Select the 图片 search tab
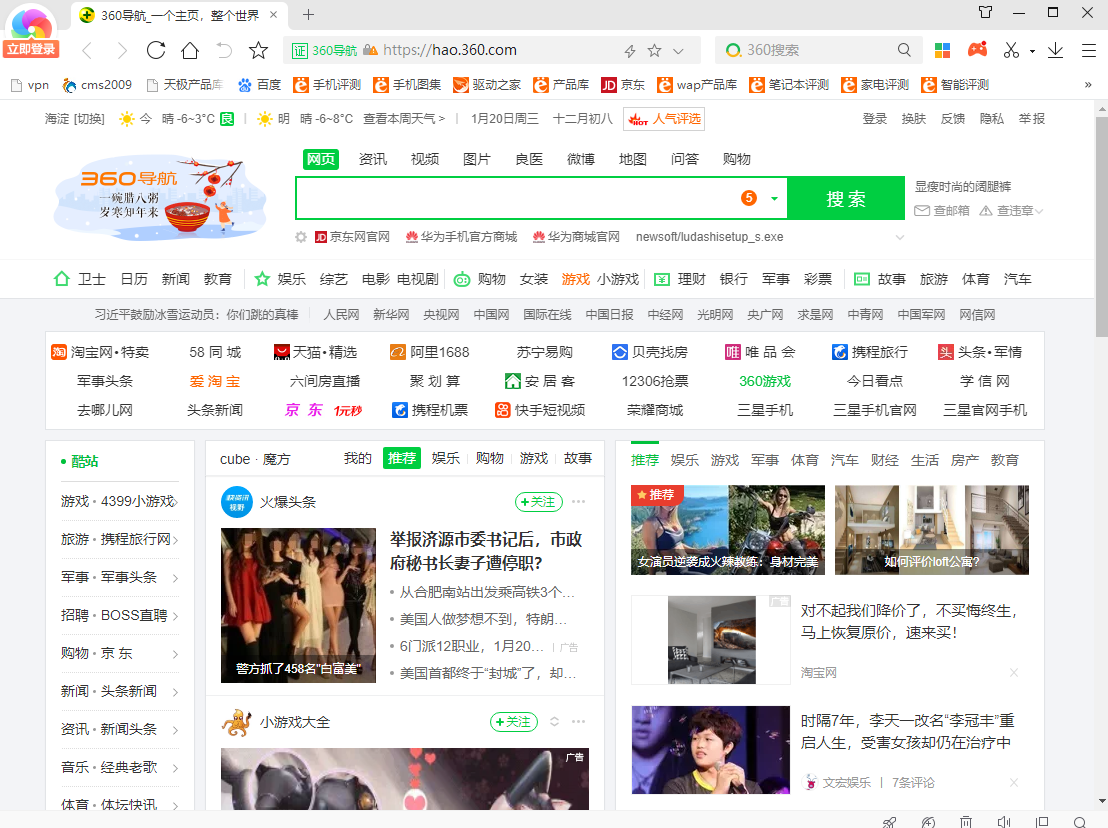 pyautogui.click(x=477, y=159)
